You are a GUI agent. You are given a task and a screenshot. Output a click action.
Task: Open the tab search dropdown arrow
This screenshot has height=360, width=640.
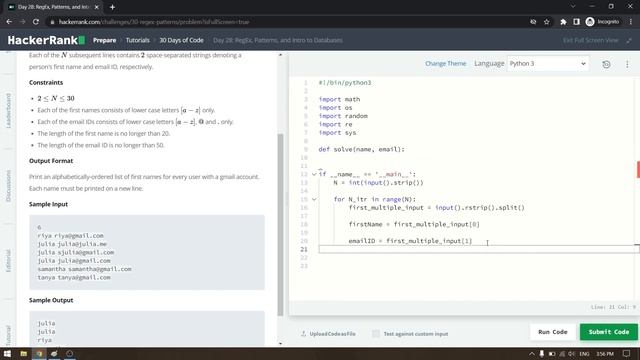(x=573, y=7)
